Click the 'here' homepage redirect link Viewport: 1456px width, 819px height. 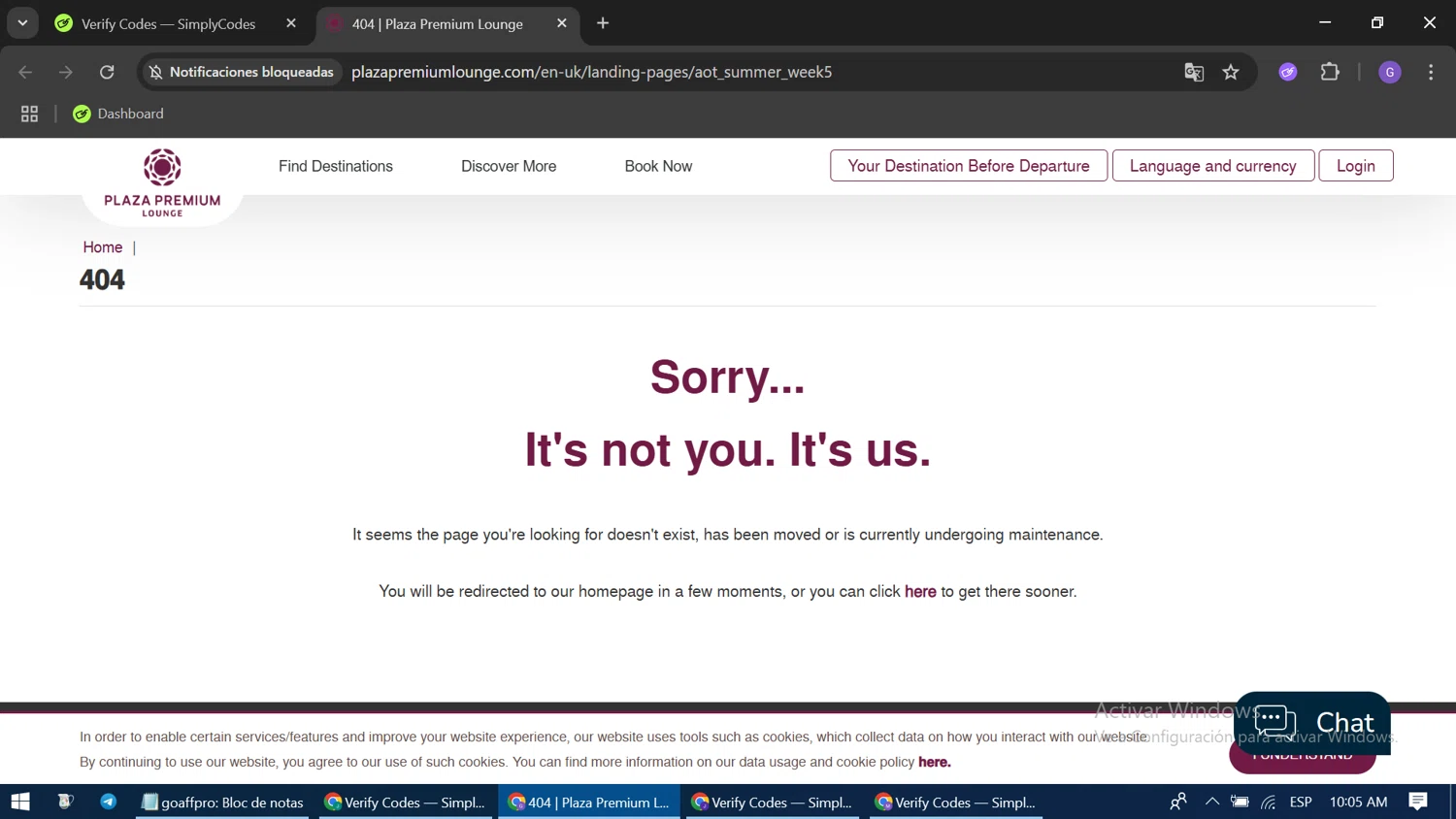(920, 591)
